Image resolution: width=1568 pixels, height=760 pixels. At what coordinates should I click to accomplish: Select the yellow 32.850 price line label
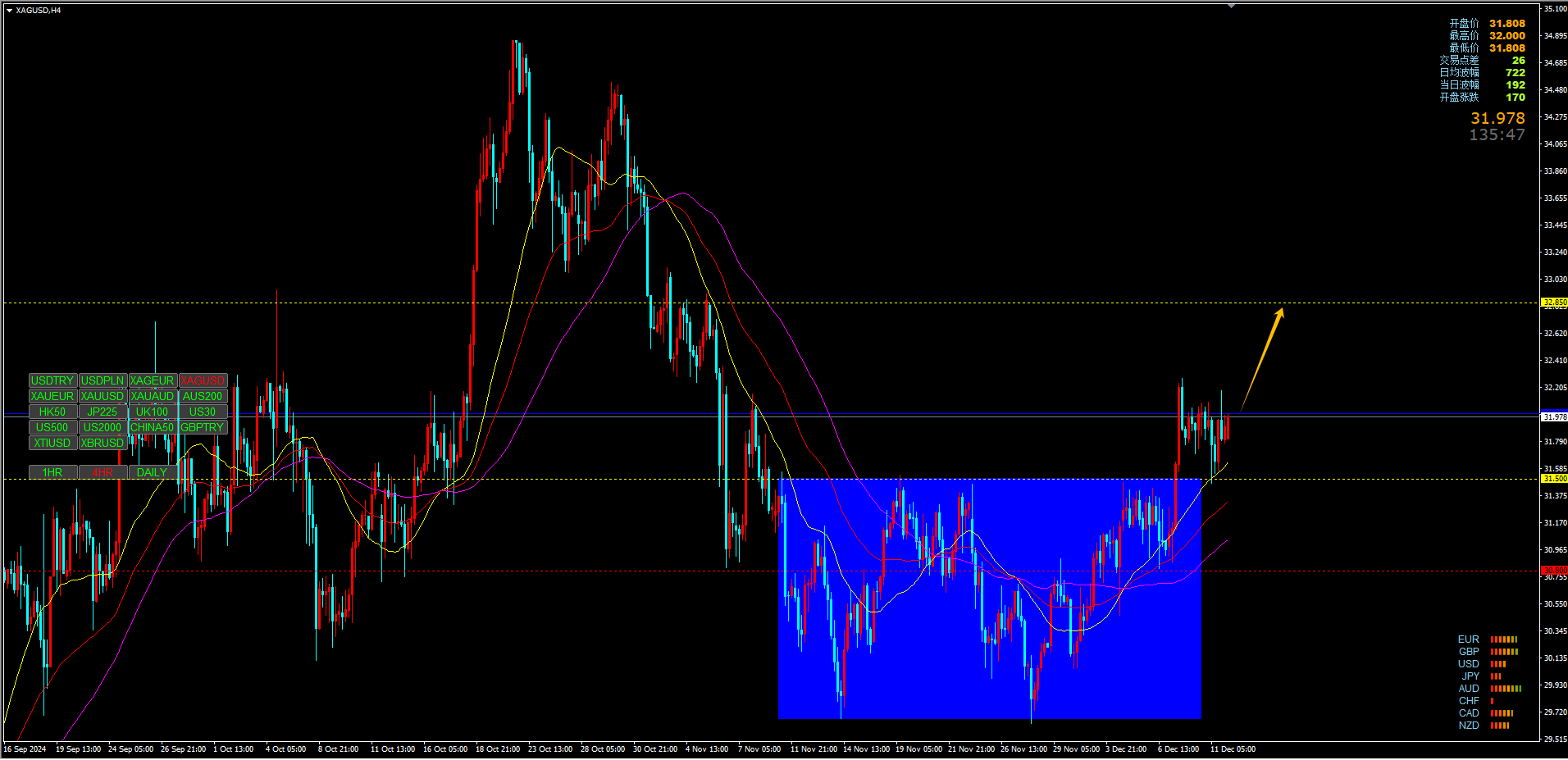pyautogui.click(x=1555, y=303)
